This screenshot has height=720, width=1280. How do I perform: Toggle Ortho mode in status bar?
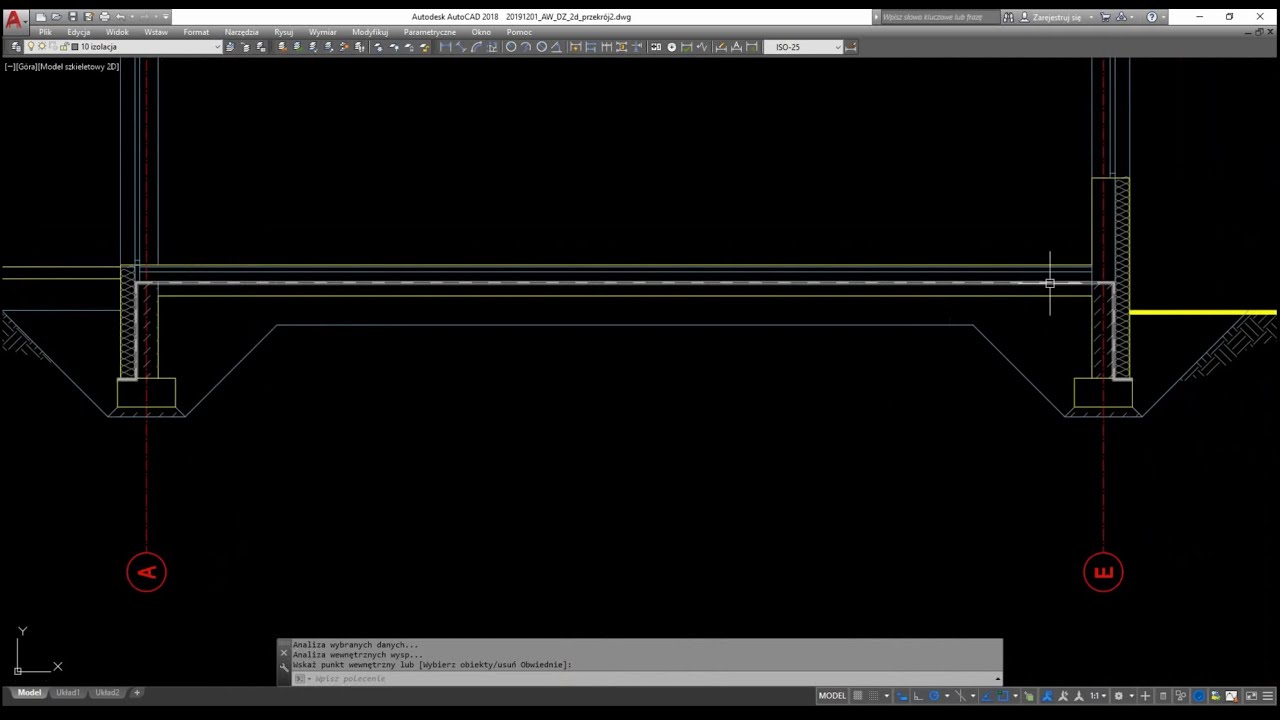pos(917,696)
